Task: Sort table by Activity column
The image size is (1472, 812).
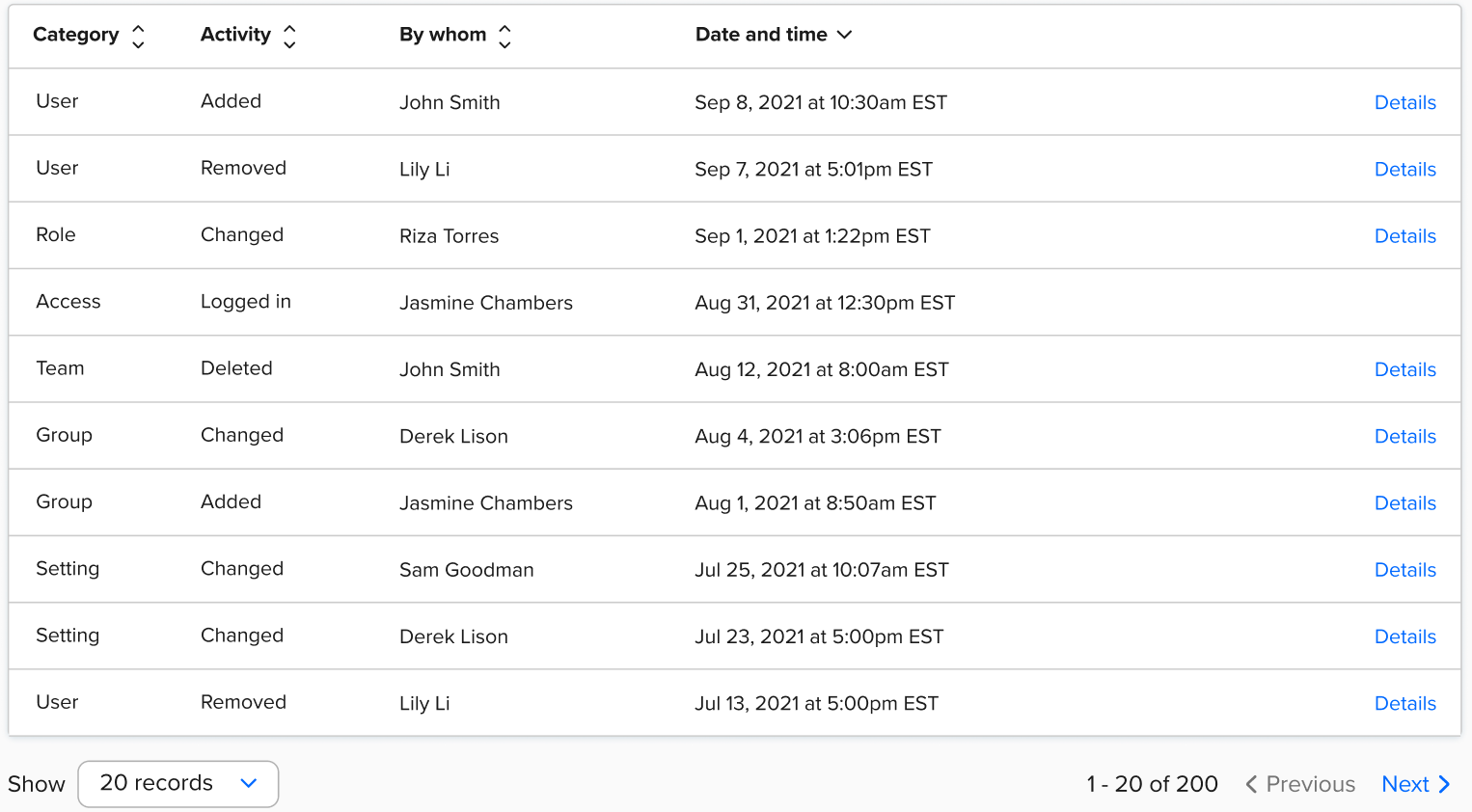Action: tap(289, 37)
